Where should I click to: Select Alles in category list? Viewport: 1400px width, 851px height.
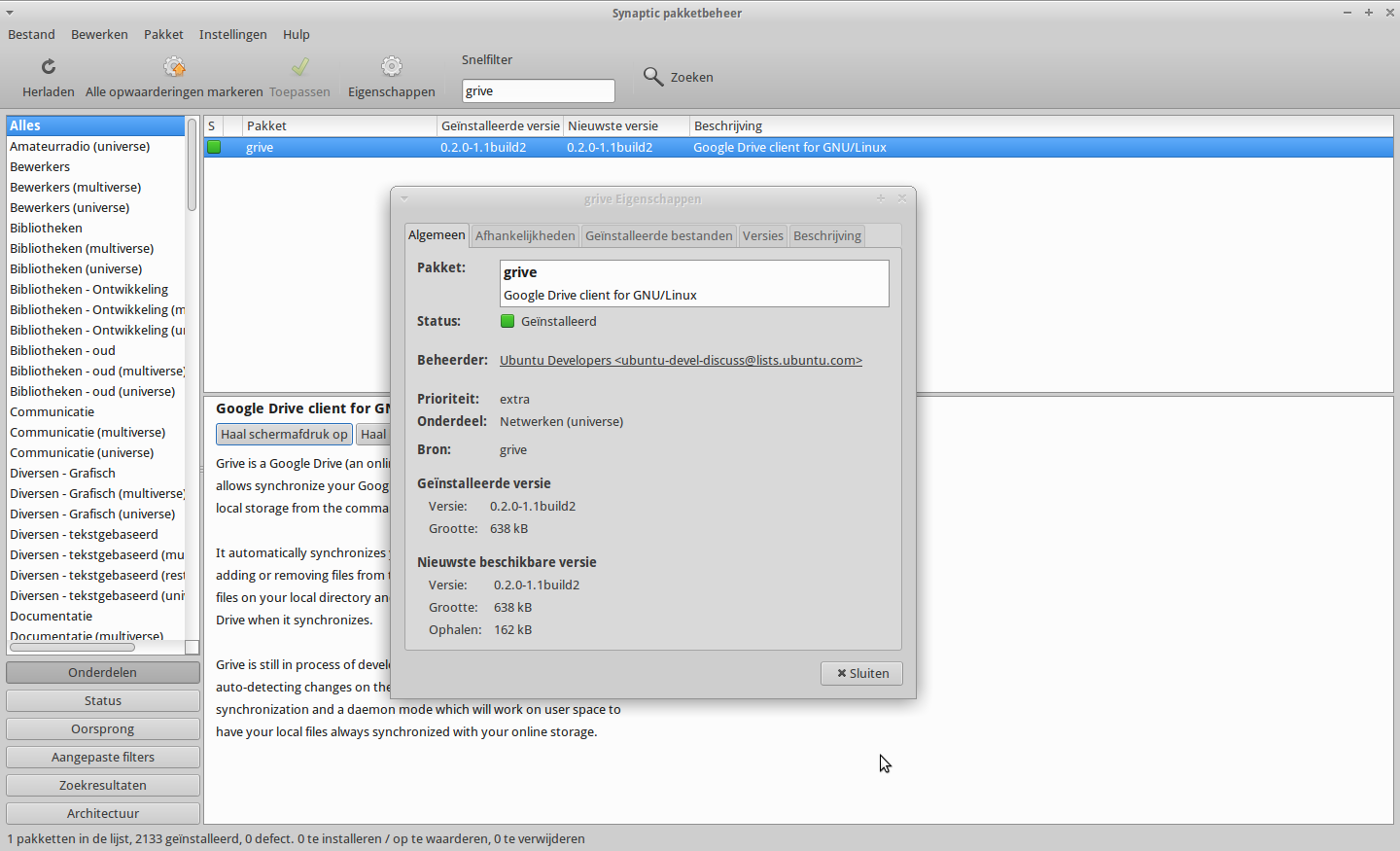95,125
